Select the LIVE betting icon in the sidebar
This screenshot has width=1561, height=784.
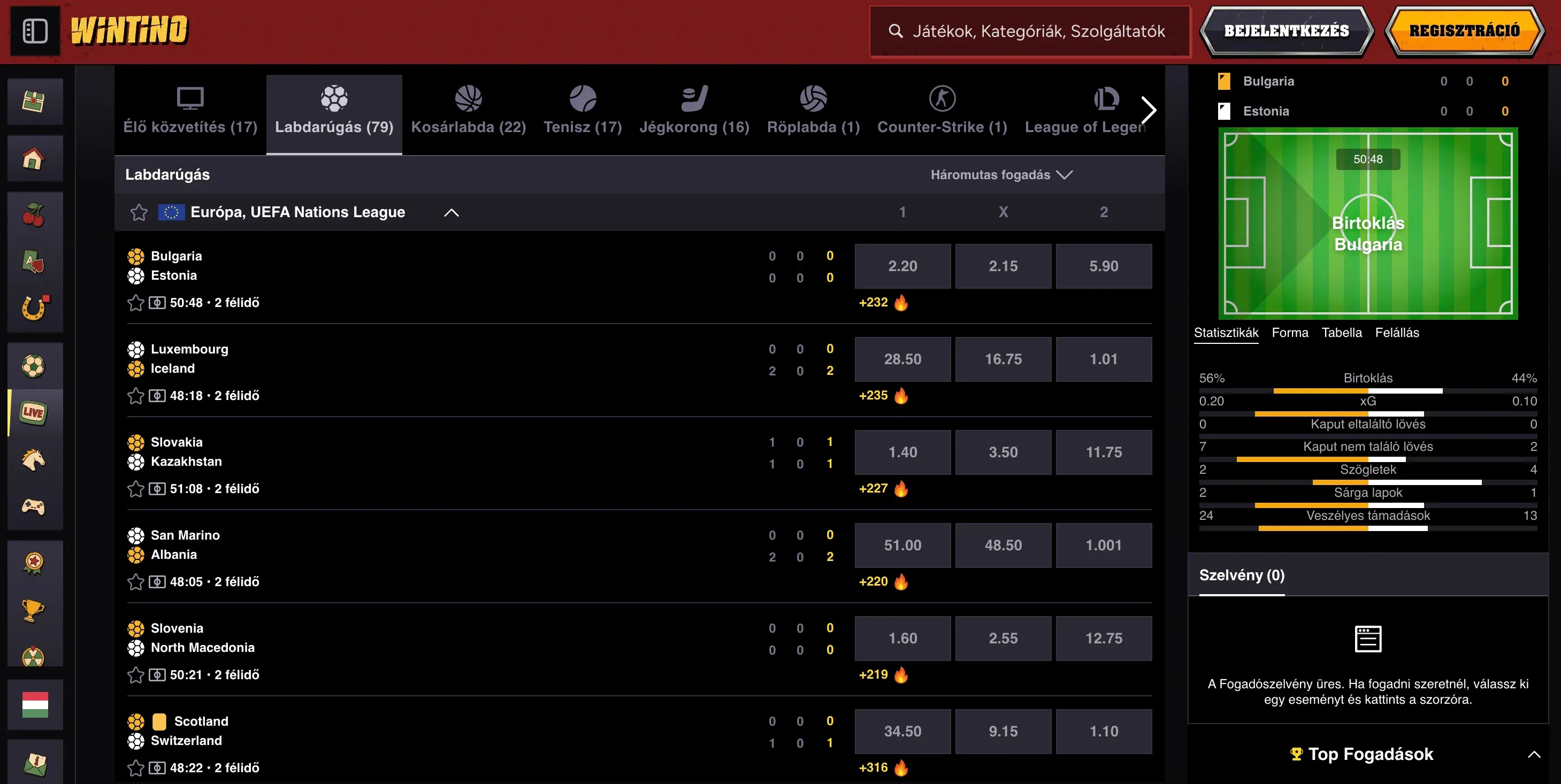34,413
